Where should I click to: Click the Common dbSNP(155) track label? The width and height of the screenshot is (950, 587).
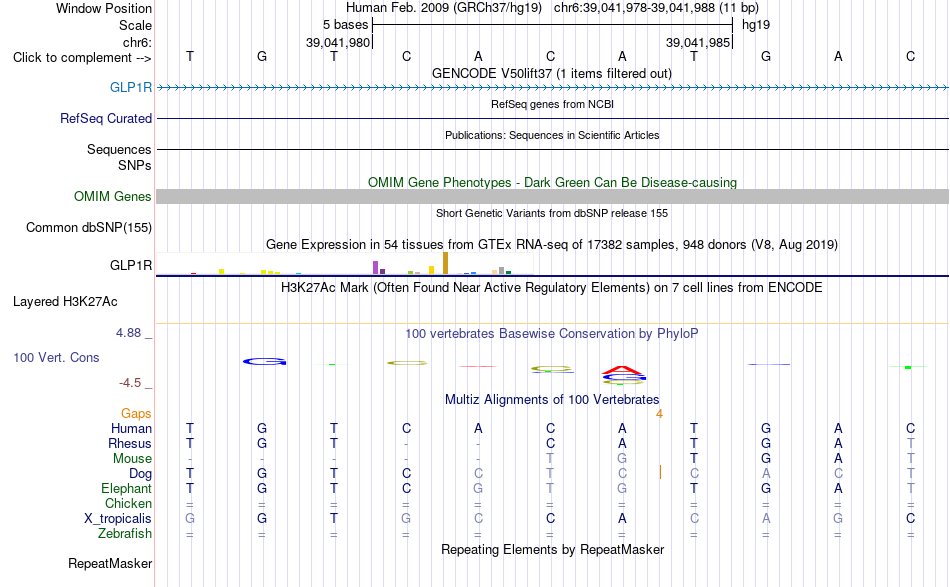coord(88,227)
